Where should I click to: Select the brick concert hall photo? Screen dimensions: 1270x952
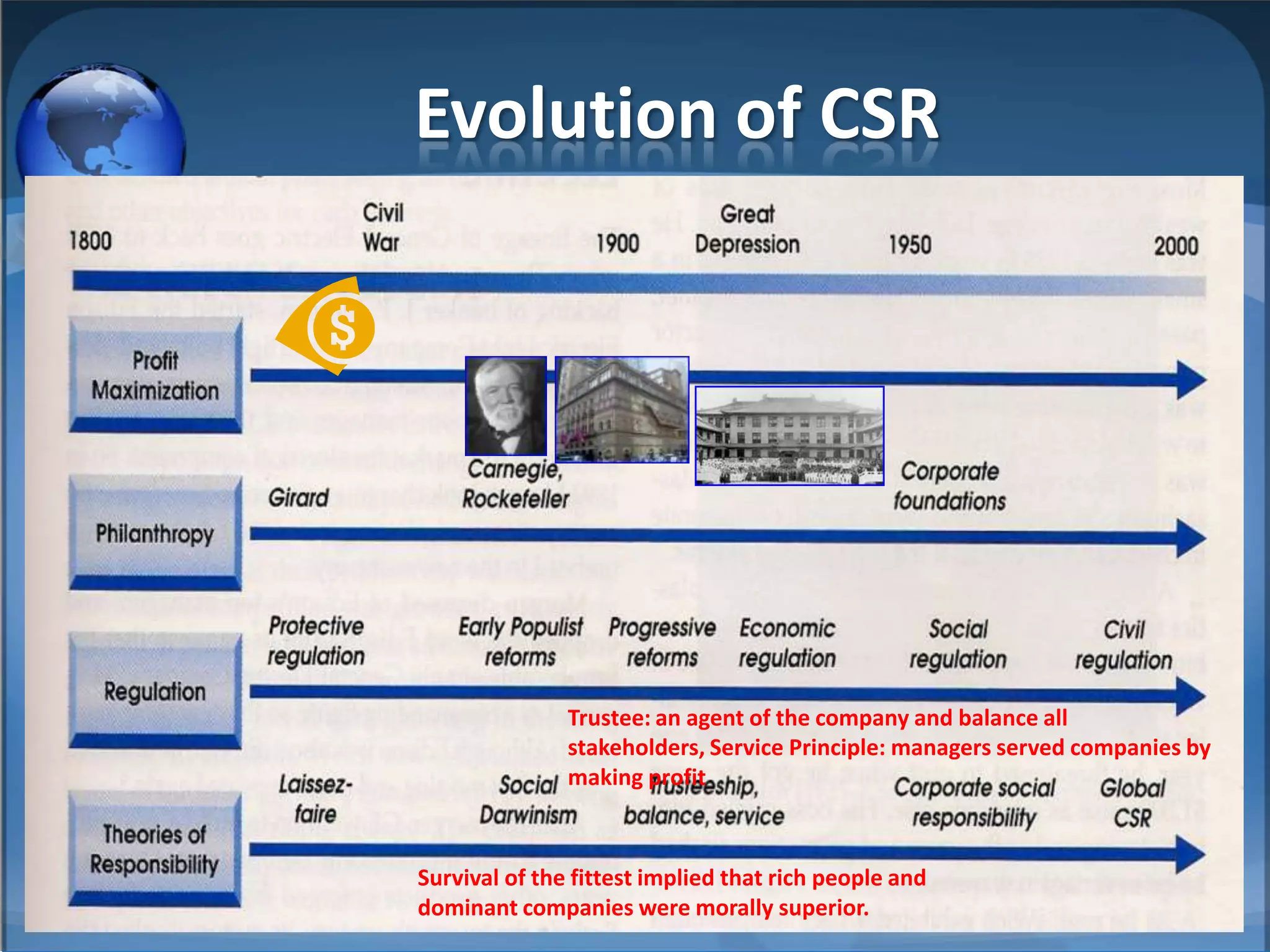[622, 410]
